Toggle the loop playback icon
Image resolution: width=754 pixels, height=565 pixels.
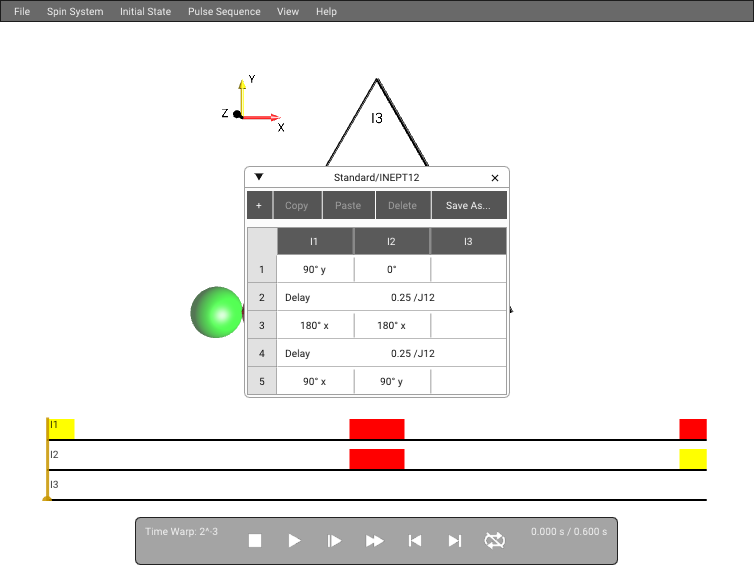pyautogui.click(x=494, y=541)
